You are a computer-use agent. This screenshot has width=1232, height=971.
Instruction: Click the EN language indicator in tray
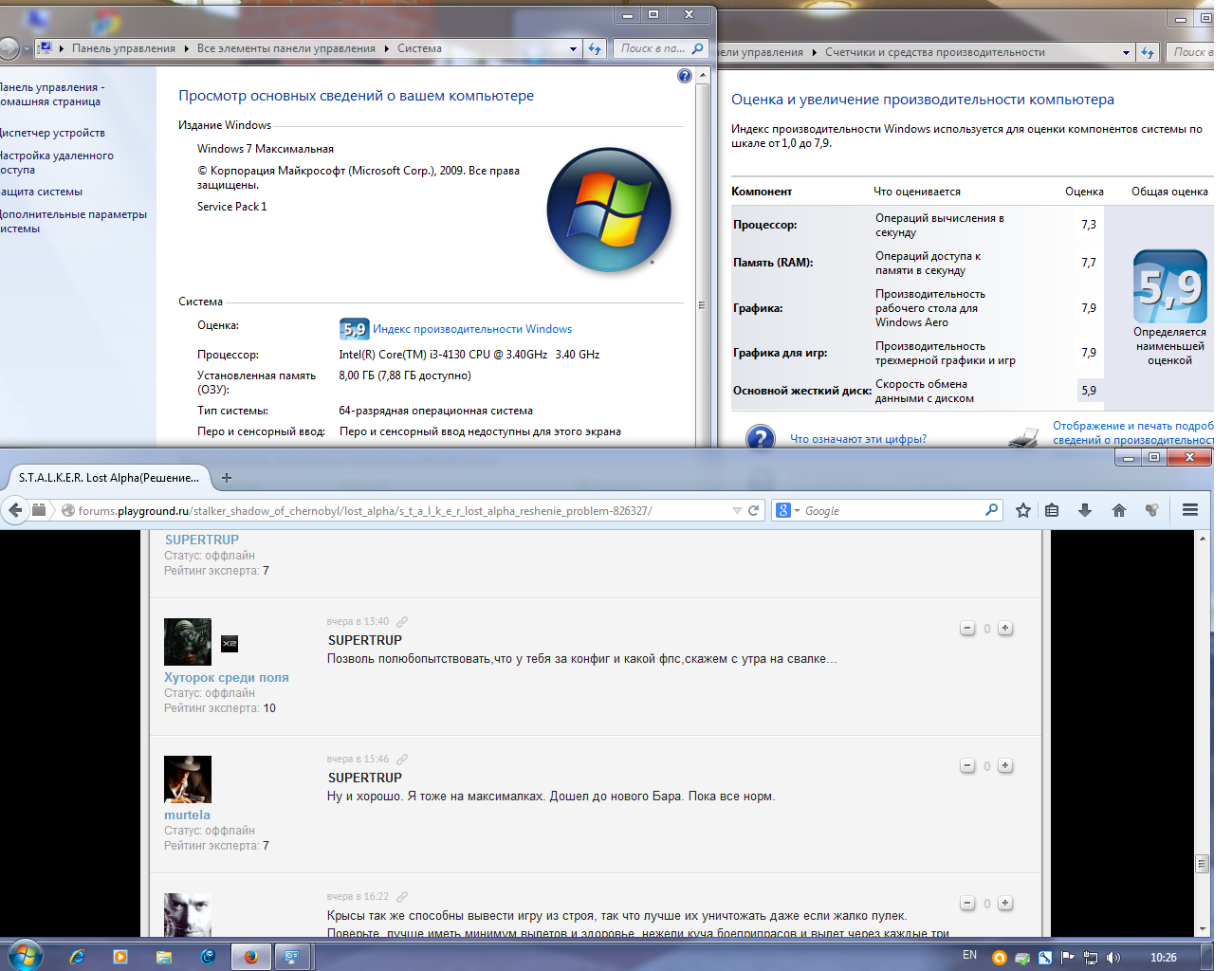[969, 955]
